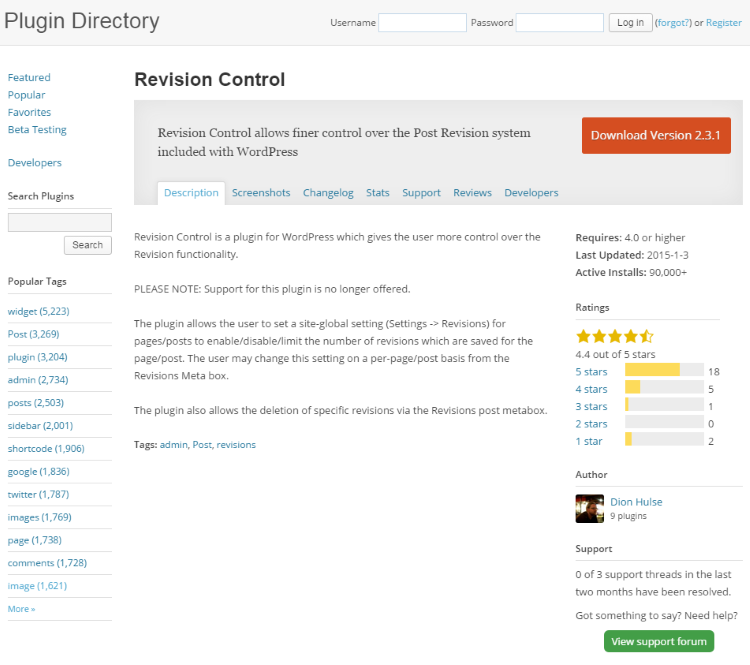
Task: View 3 stars ratings
Action: pos(591,406)
